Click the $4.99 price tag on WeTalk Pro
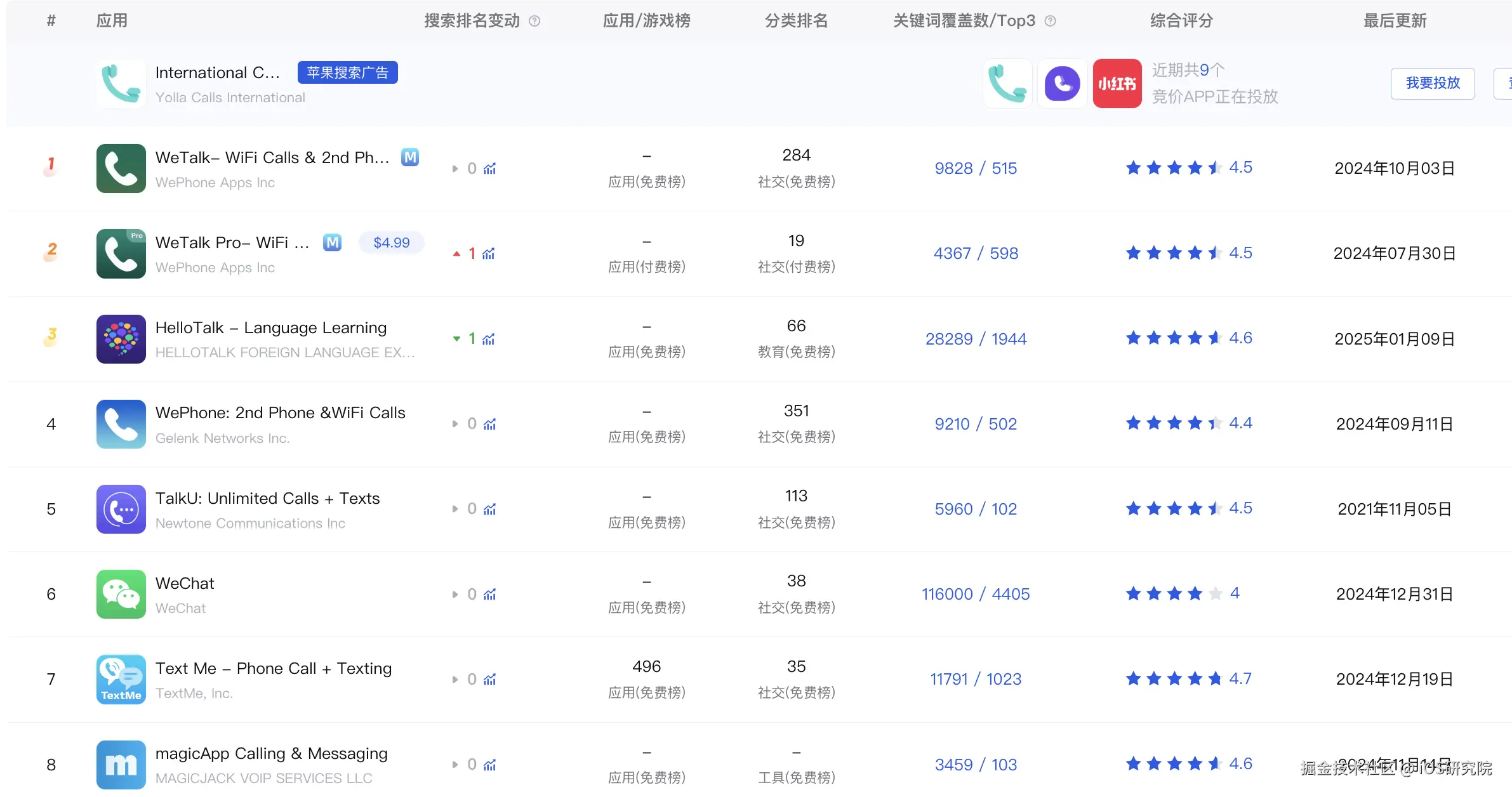This screenshot has height=797, width=1512. 391,242
